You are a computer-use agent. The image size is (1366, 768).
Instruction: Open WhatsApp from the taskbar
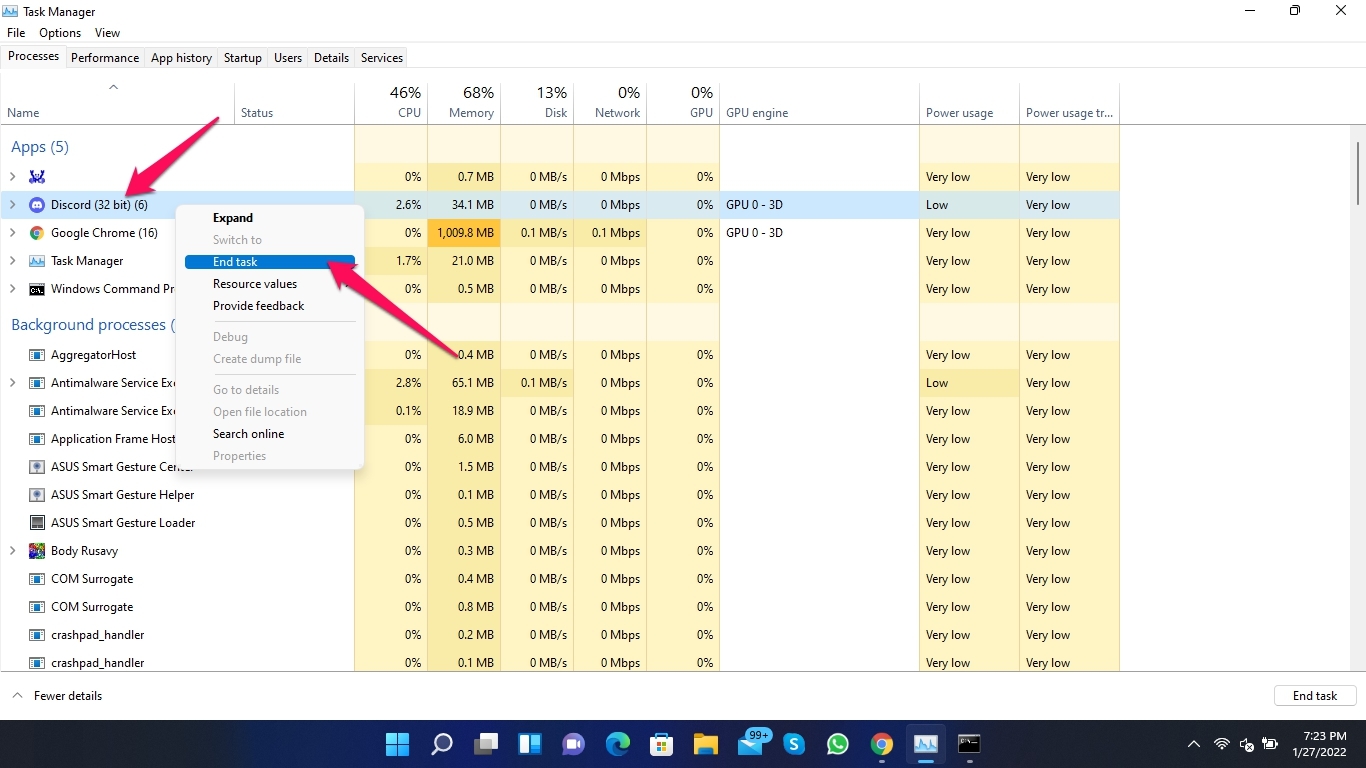point(838,744)
